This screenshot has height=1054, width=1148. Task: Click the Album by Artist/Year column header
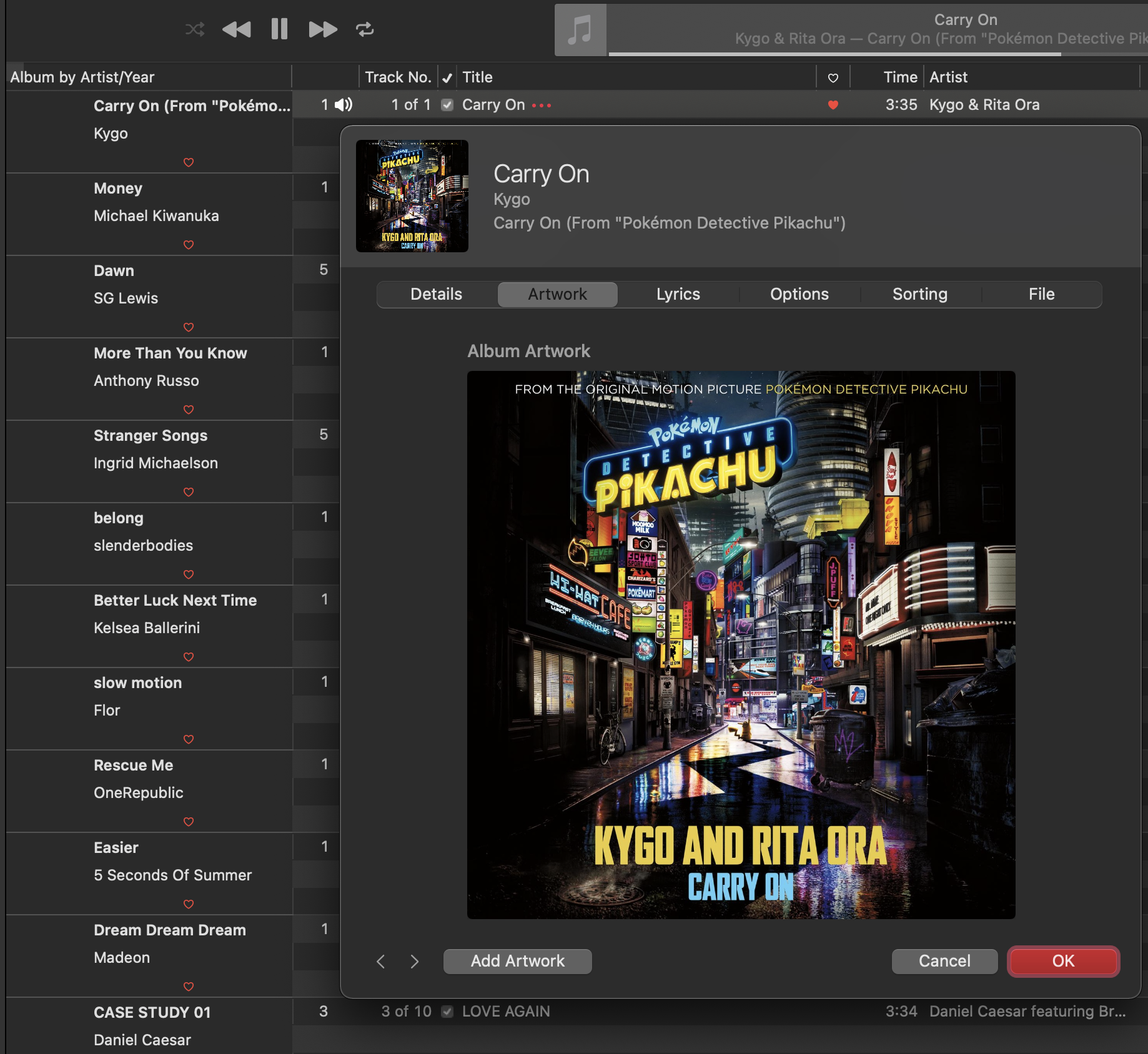click(149, 77)
